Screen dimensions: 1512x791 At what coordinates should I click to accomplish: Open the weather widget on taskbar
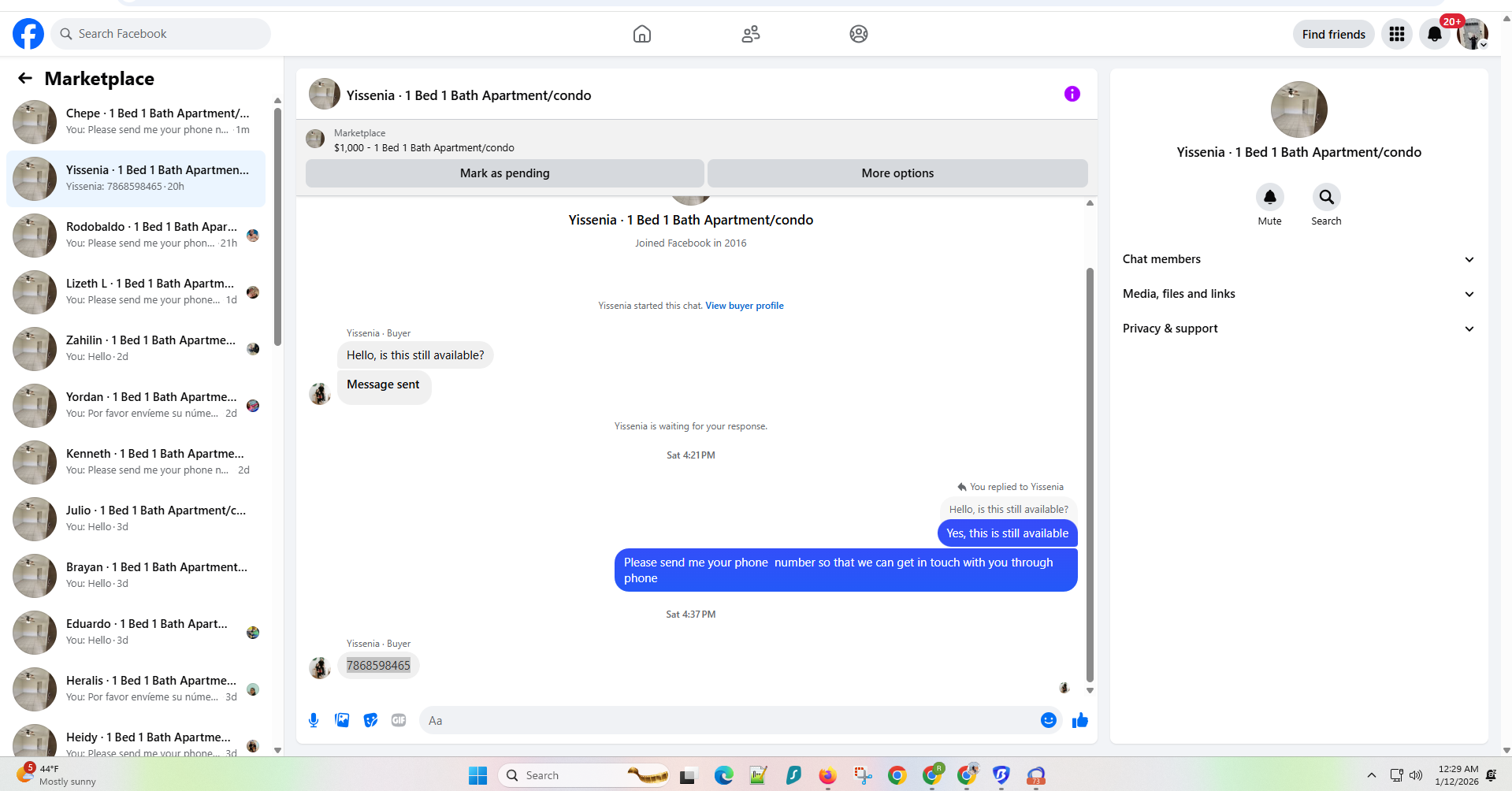pos(57,774)
